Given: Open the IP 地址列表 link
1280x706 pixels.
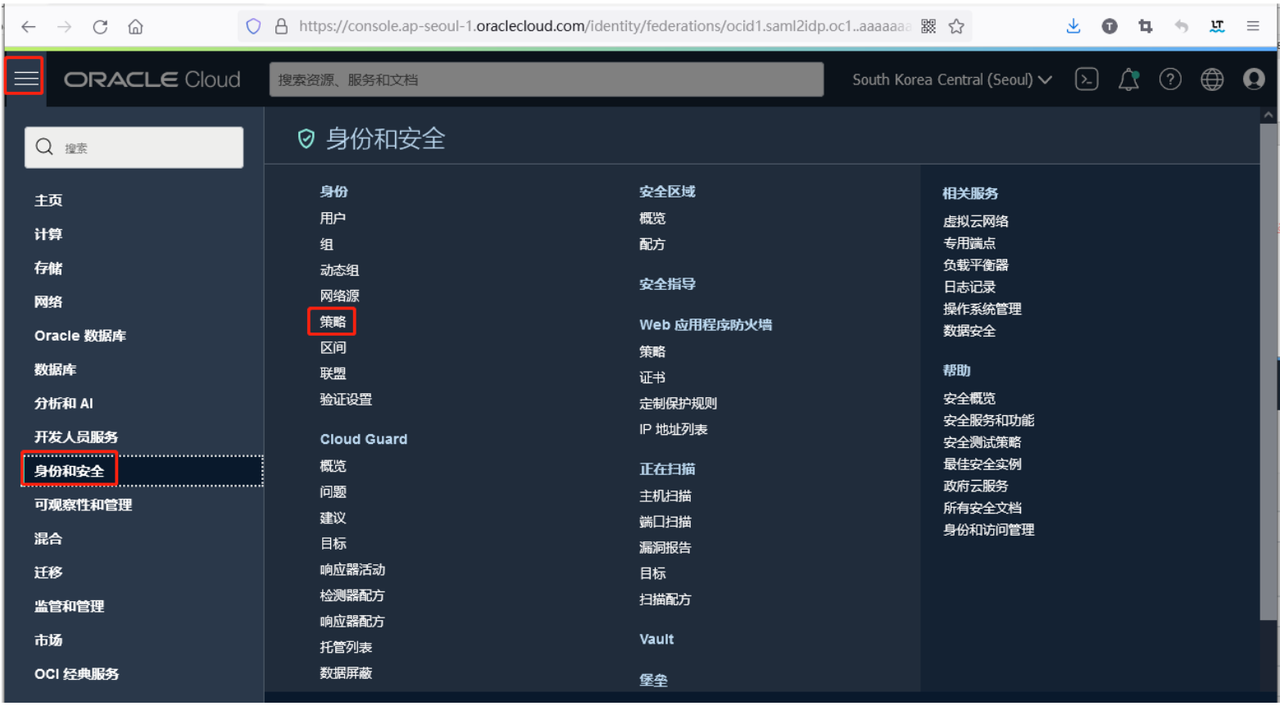Looking at the screenshot, I should 673,429.
